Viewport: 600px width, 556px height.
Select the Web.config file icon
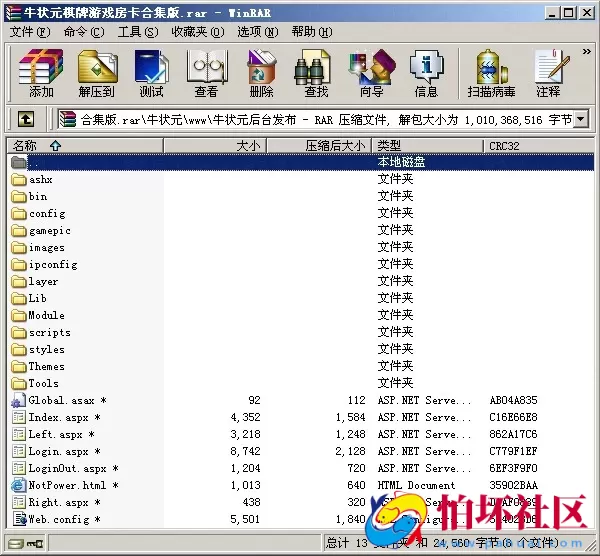tap(19, 519)
